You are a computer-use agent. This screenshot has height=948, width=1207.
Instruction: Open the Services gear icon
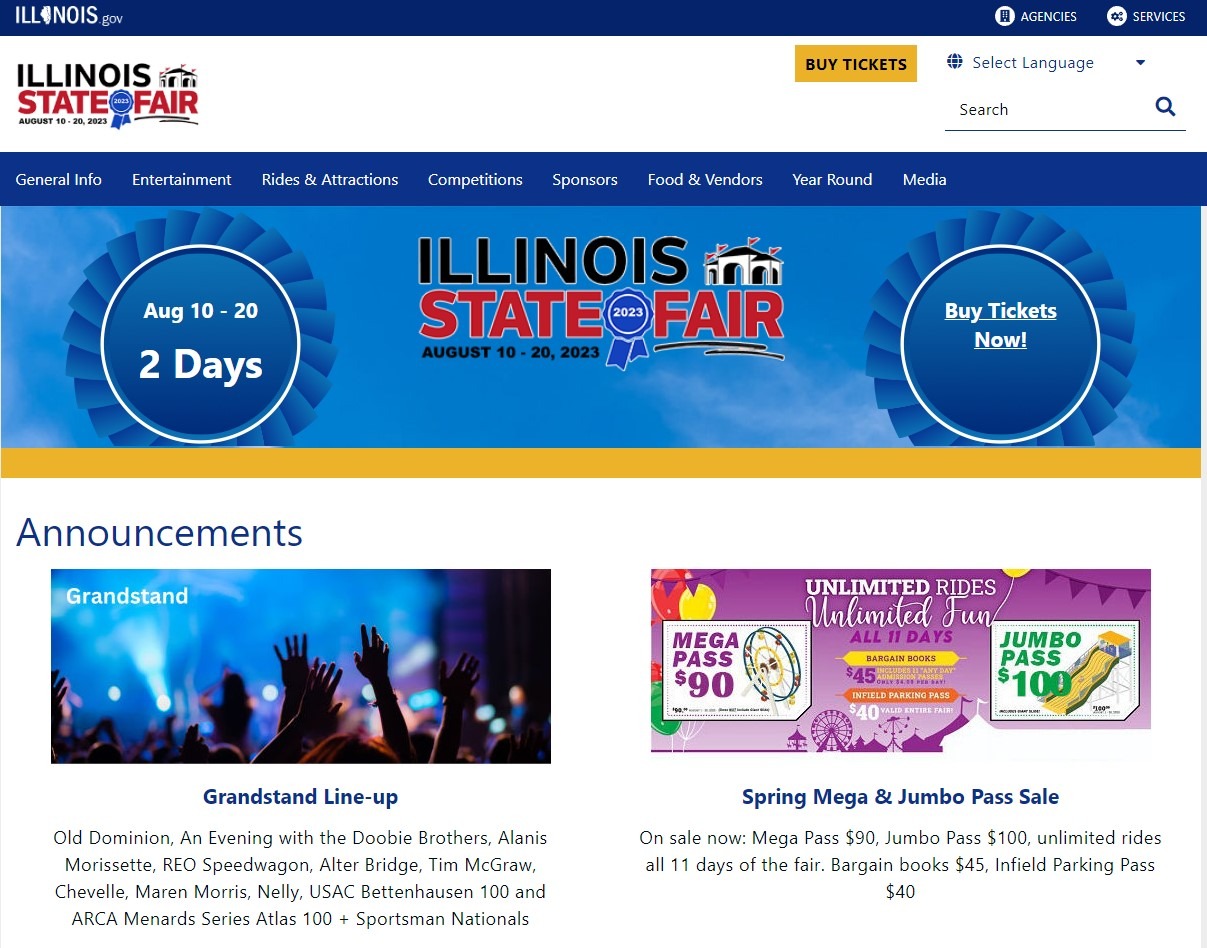(1117, 16)
